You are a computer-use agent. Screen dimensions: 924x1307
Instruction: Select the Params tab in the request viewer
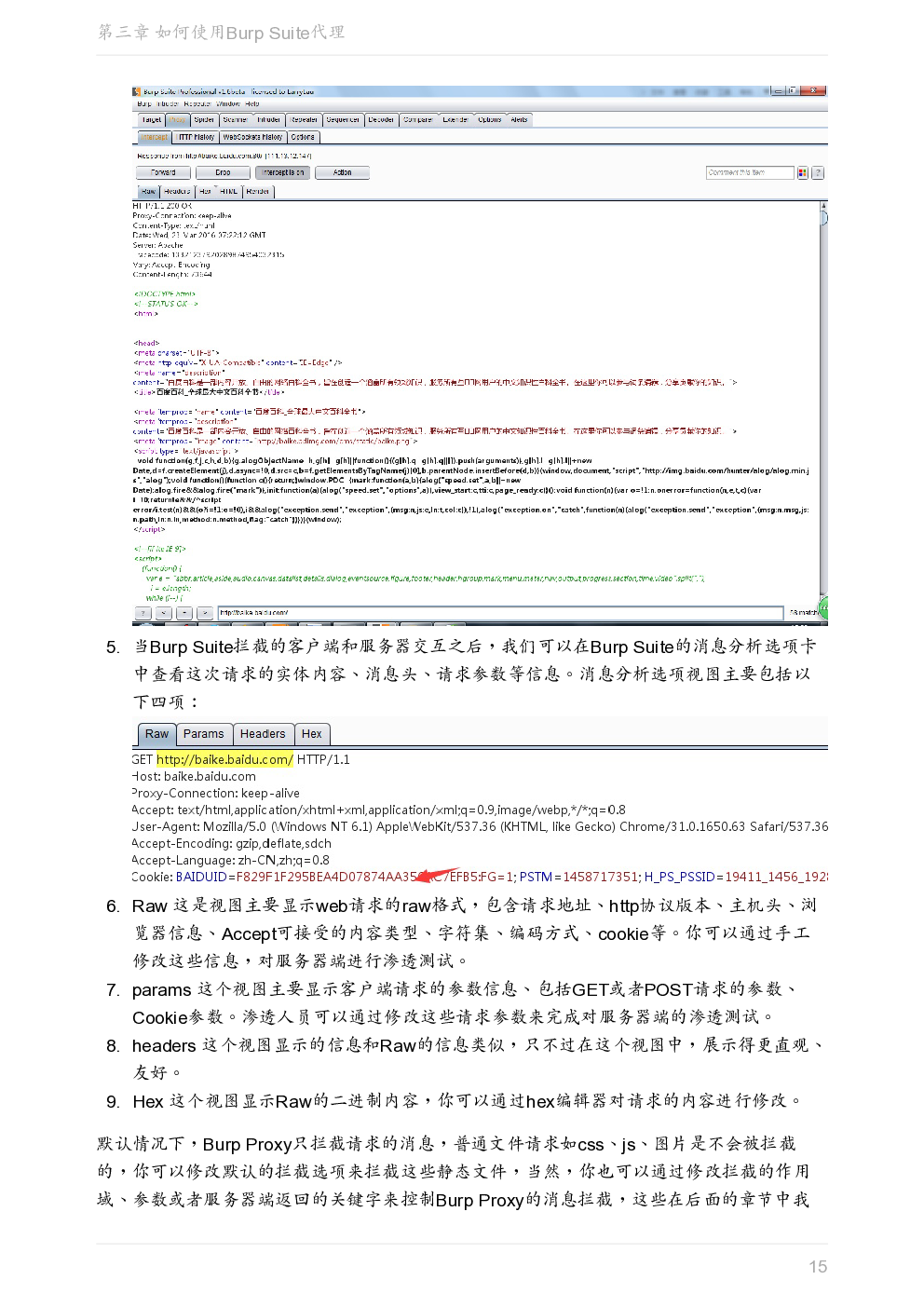[203, 734]
